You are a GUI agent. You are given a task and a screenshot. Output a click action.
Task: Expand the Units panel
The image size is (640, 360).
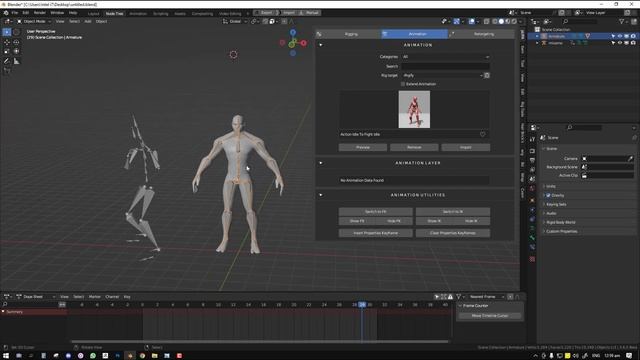point(551,186)
